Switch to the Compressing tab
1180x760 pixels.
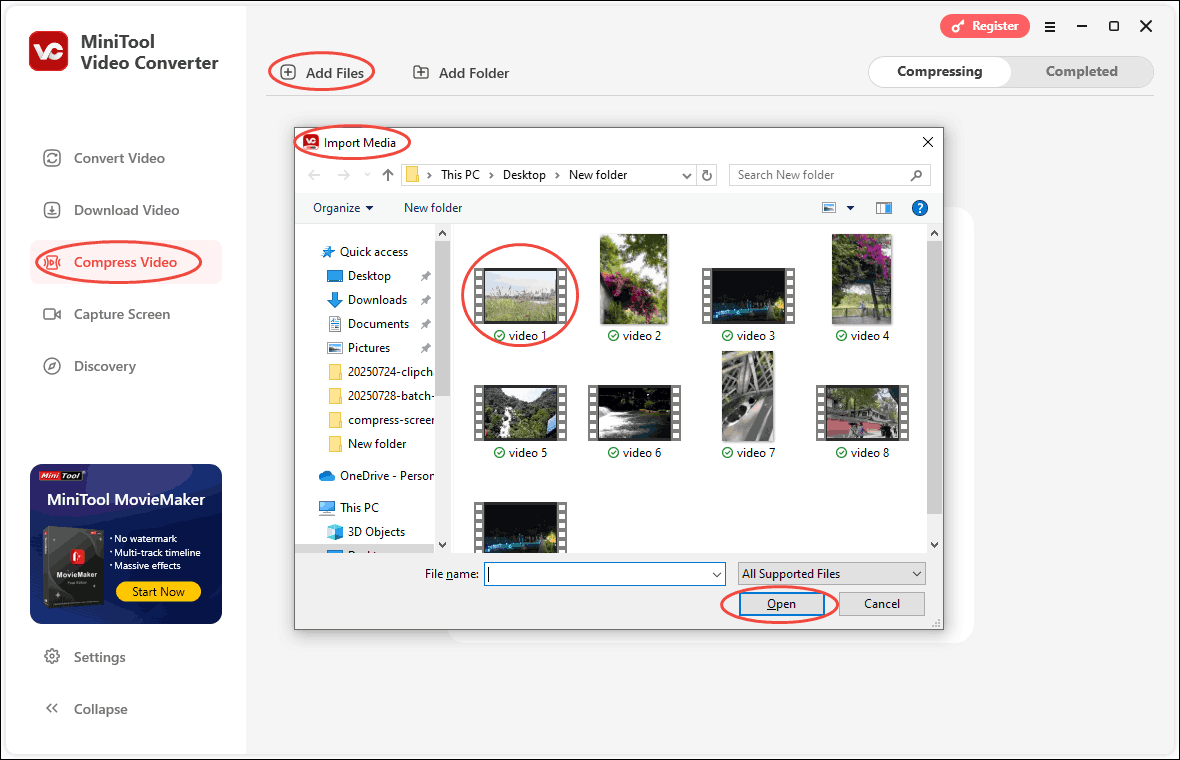[939, 71]
